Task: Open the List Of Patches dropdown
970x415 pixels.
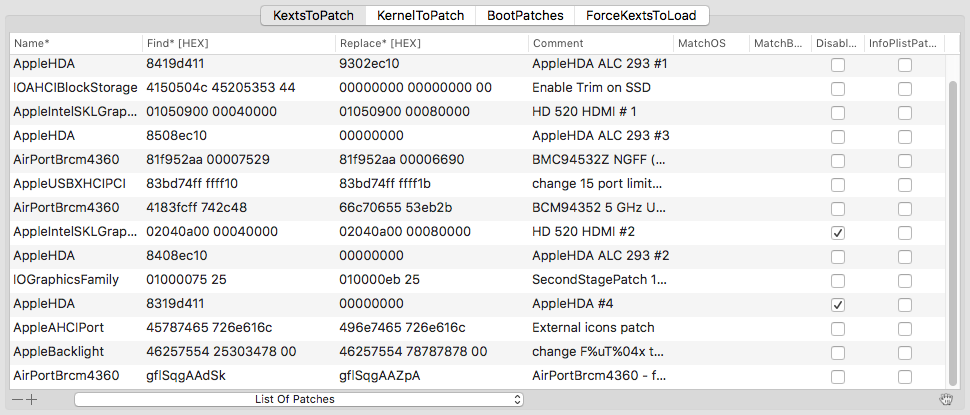Action: pyautogui.click(x=299, y=400)
